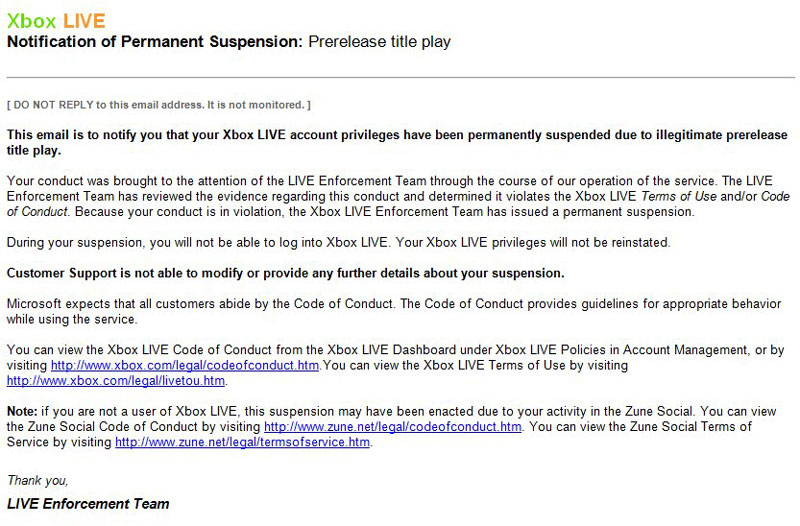This screenshot has height=526, width=800.
Task: Click the orange LIVE logo word
Action: tap(83, 21)
